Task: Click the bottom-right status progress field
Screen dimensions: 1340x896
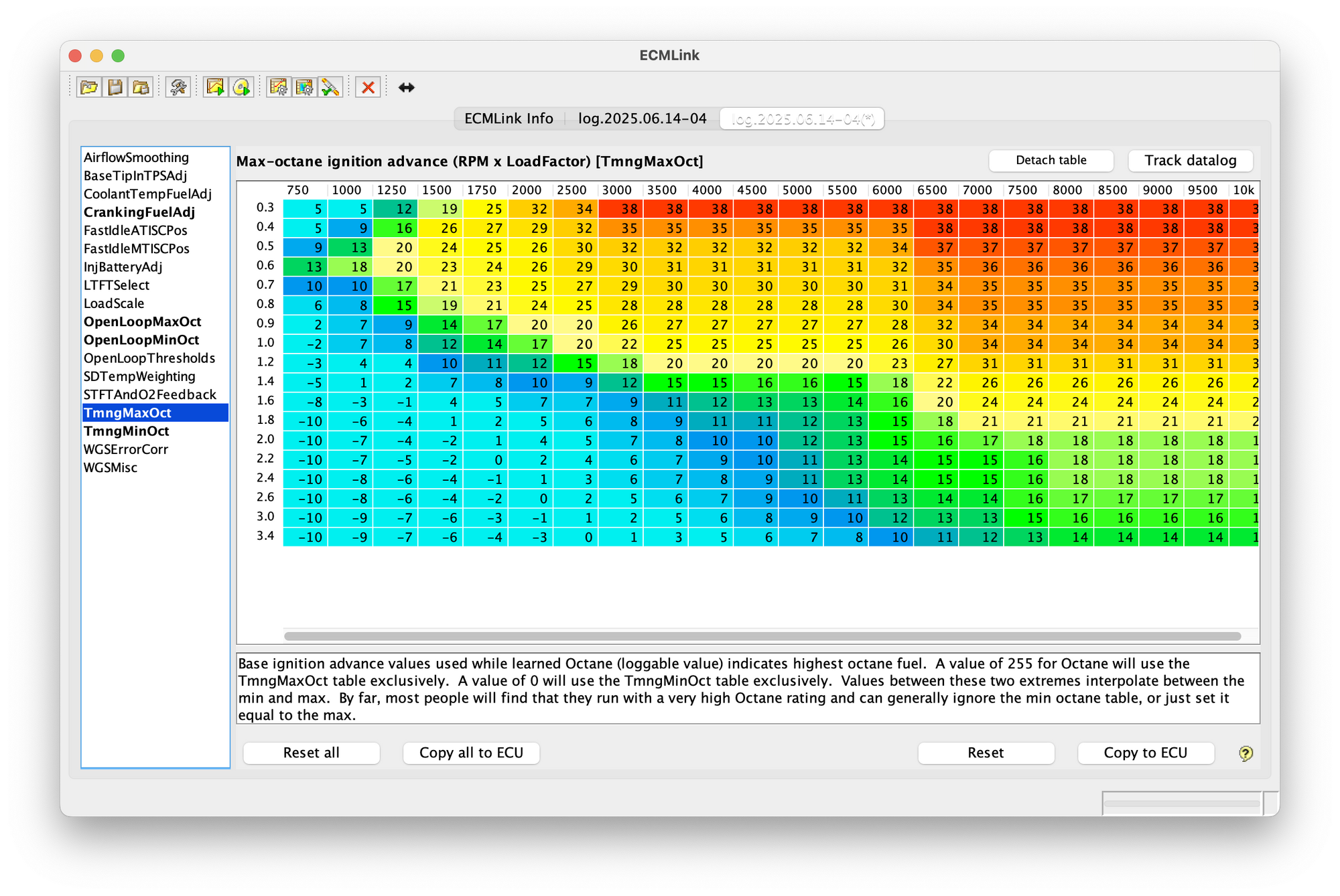Action: click(x=1182, y=804)
